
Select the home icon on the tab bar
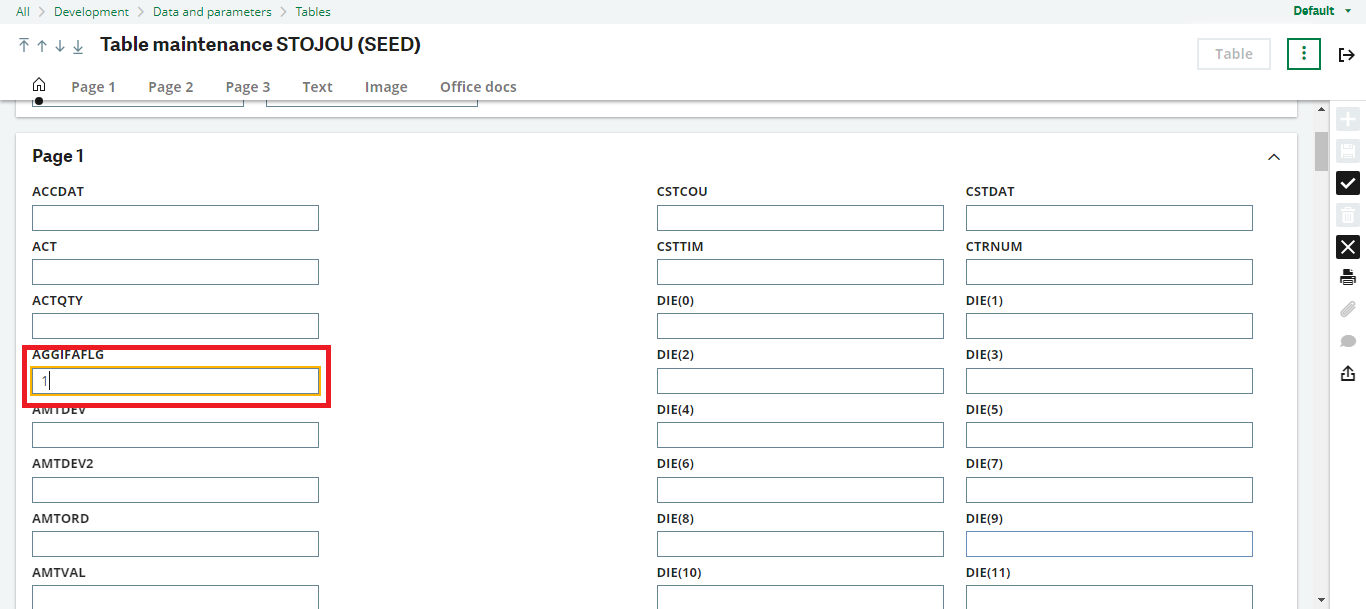(38, 86)
